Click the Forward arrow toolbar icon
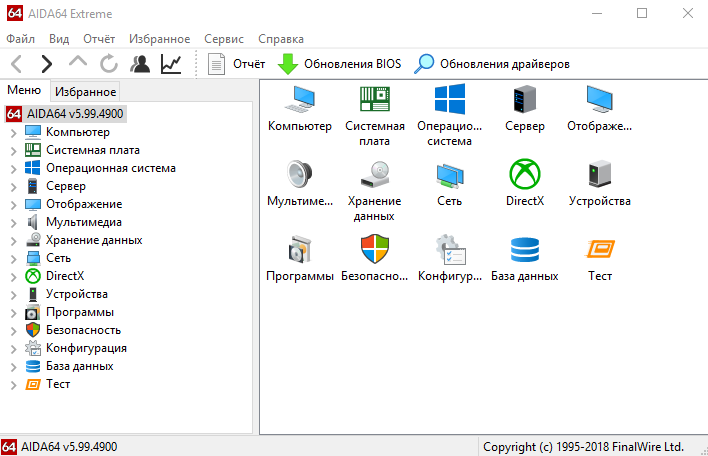The width and height of the screenshot is (708, 456). pyautogui.click(x=47, y=64)
